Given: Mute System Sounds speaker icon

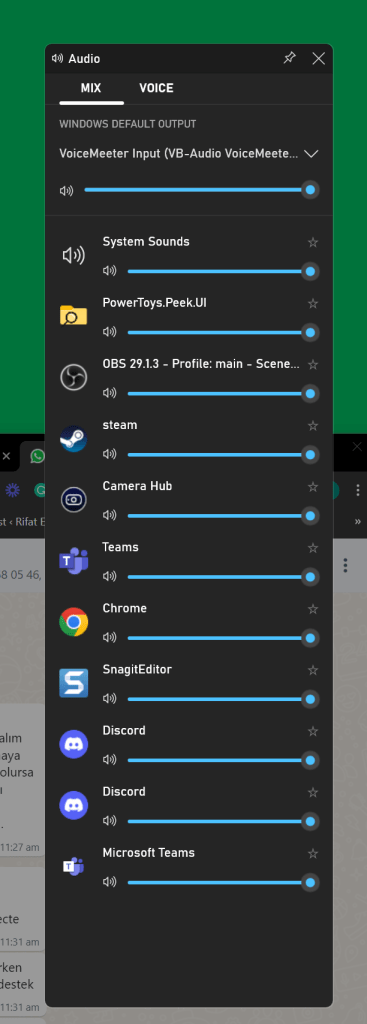Looking at the screenshot, I should tap(109, 271).
